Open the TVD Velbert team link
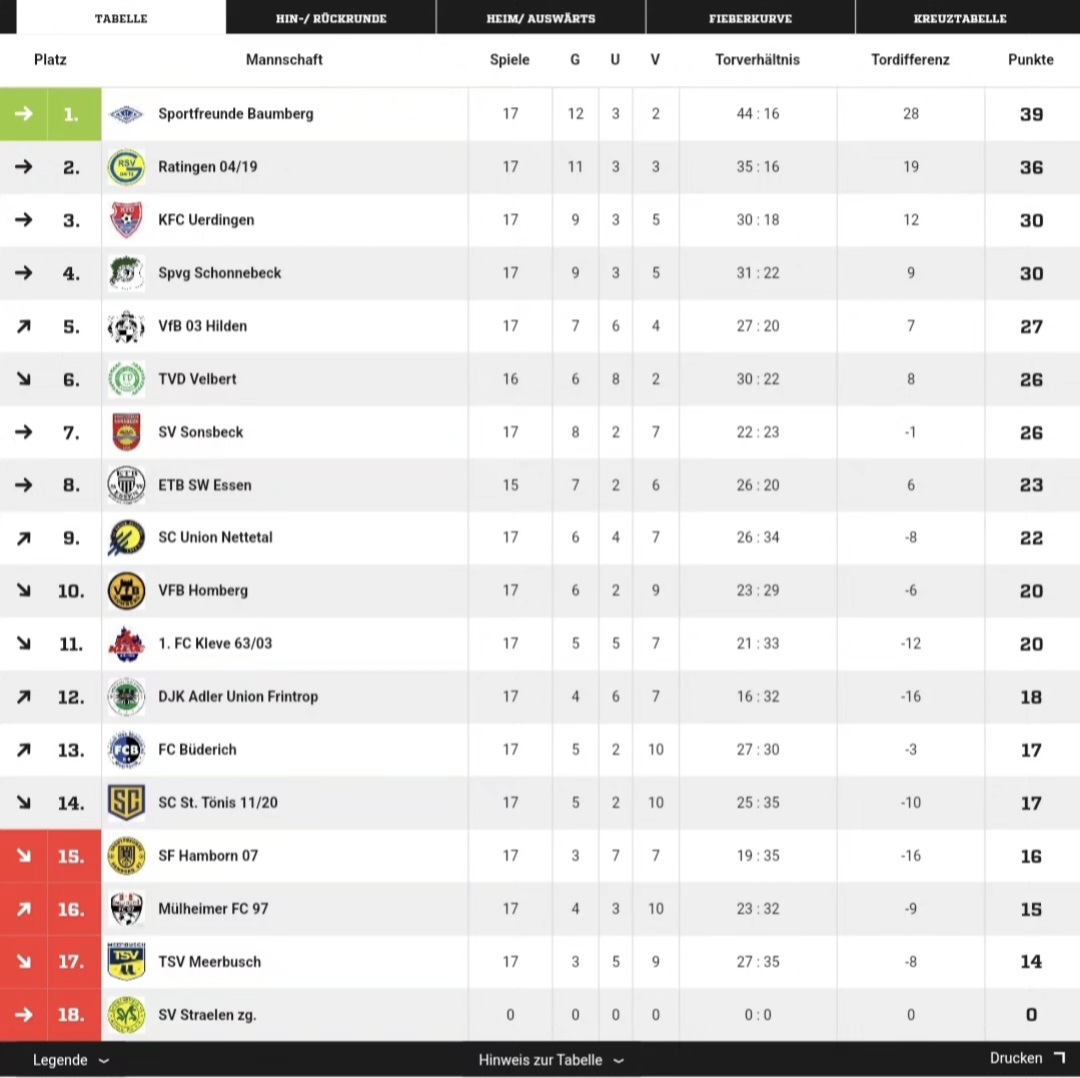The image size is (1080, 1078). click(x=197, y=379)
